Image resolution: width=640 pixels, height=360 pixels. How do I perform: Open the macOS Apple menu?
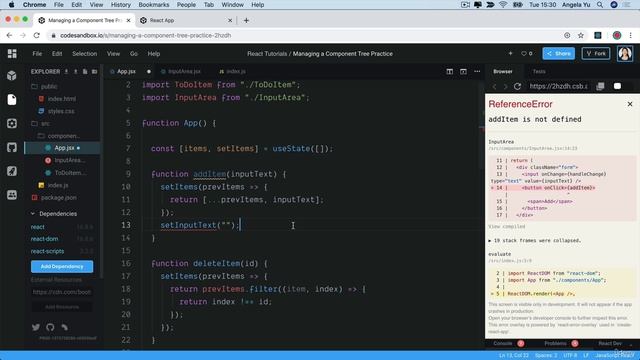click(11, 5)
